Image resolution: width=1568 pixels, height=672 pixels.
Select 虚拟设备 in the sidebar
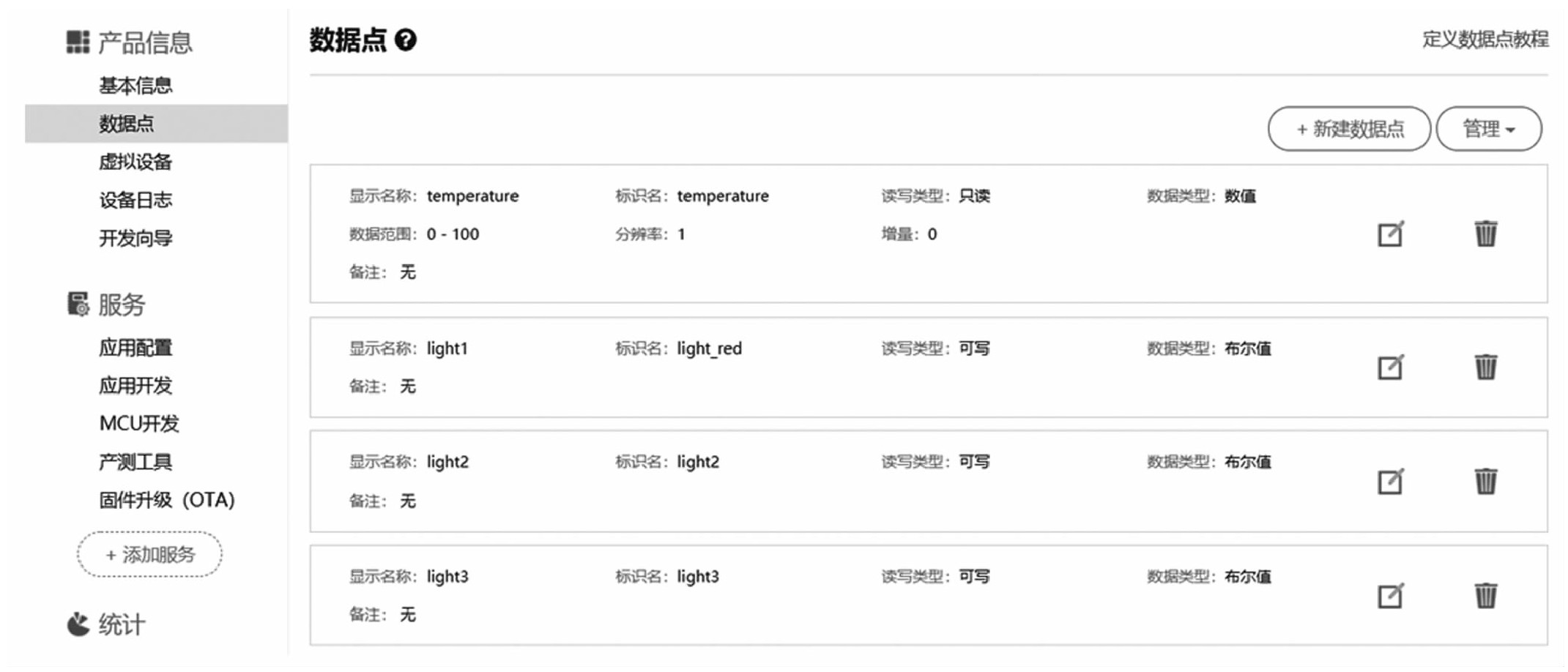click(x=135, y=162)
